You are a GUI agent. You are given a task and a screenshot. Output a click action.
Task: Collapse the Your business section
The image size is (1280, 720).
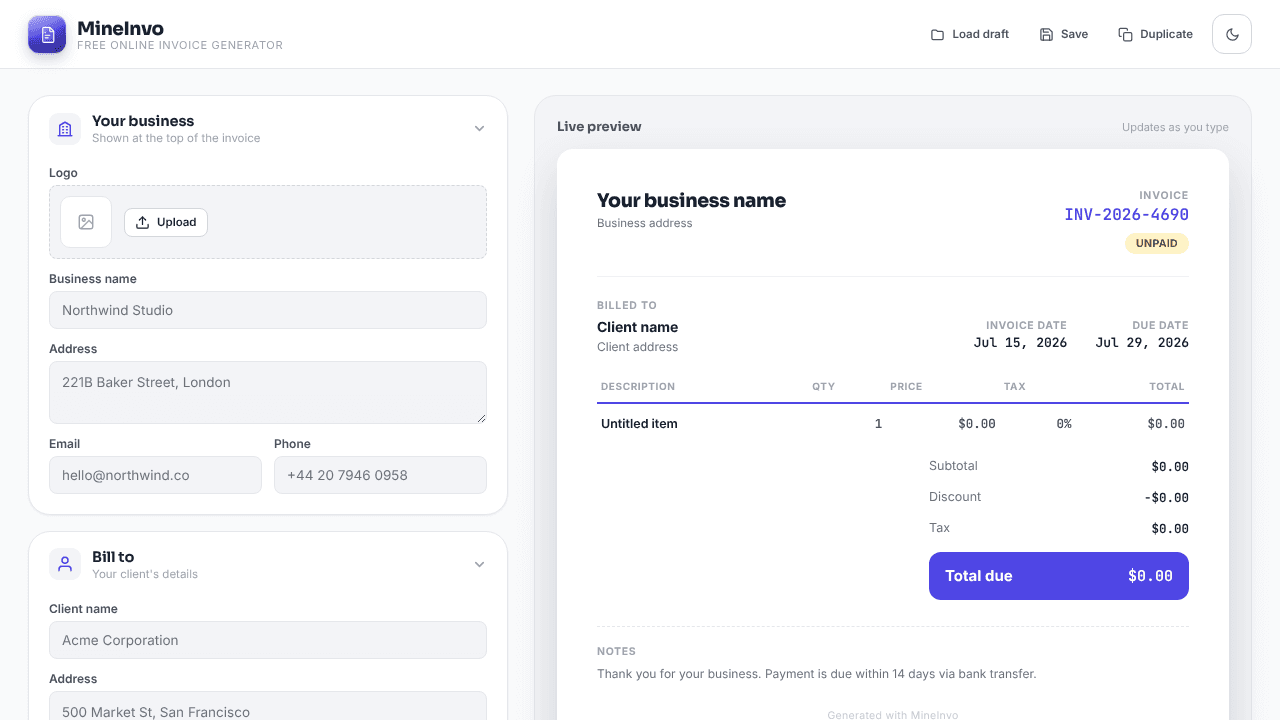click(479, 128)
